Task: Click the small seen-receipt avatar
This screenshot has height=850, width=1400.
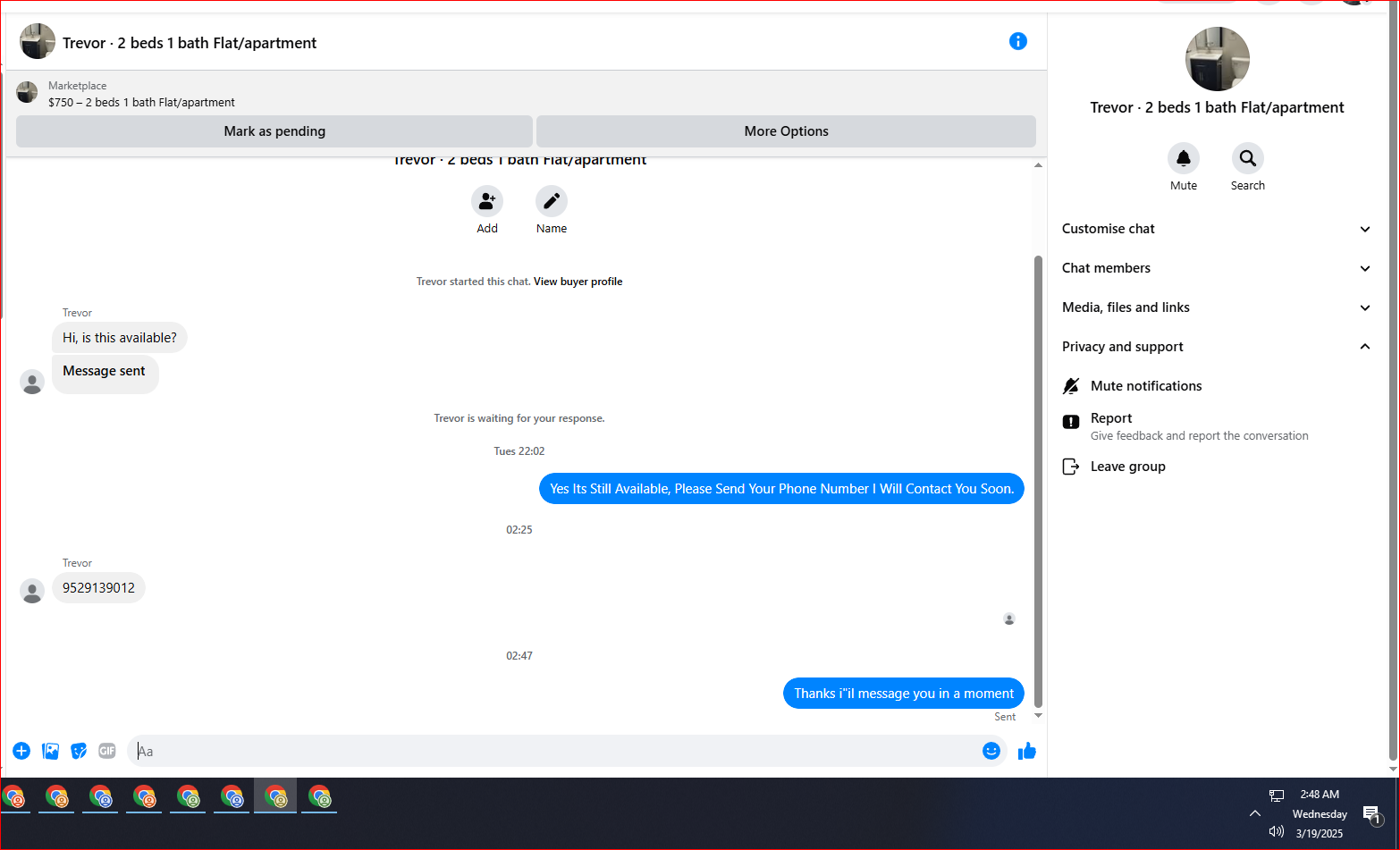Action: [1009, 619]
